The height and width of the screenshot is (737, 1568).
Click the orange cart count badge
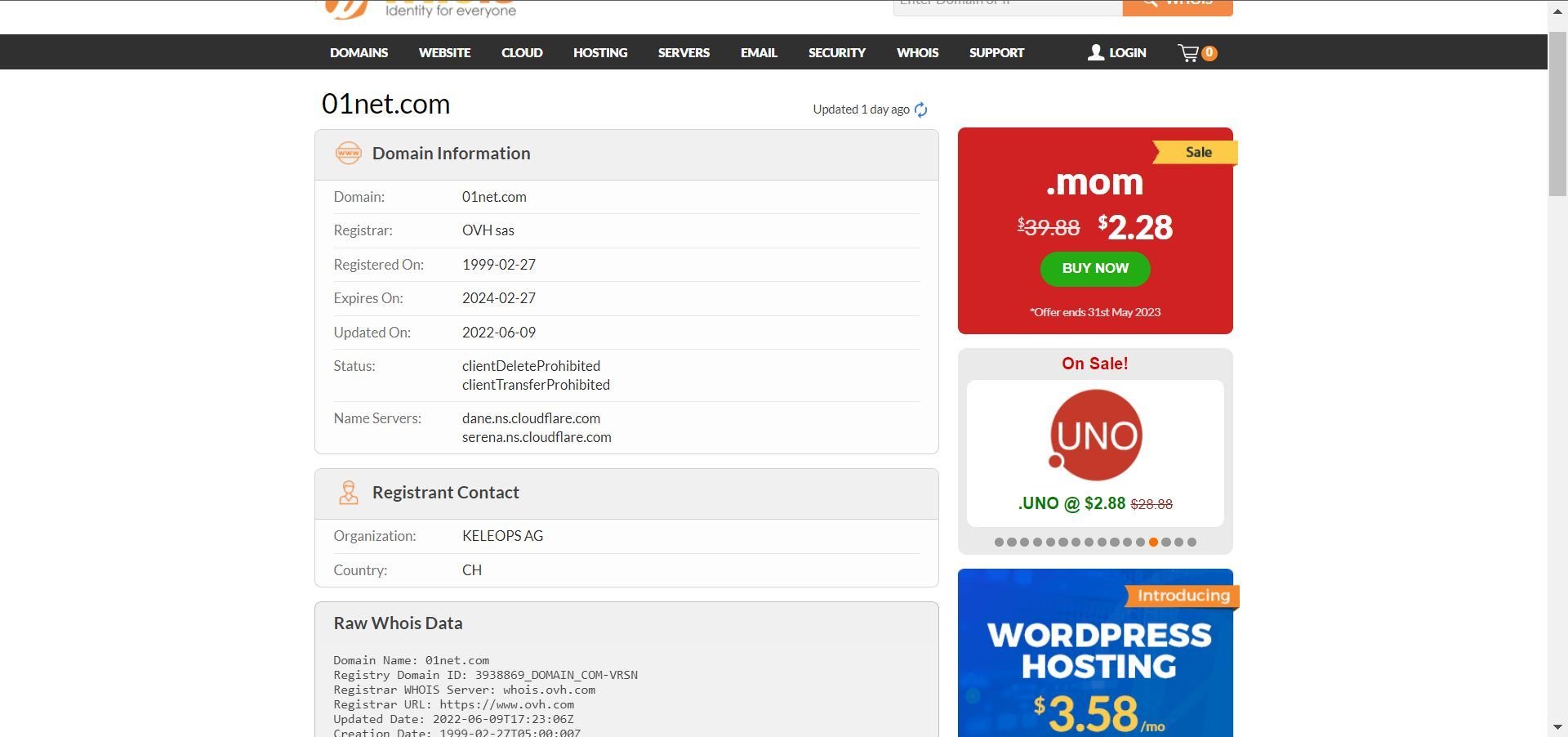pos(1209,53)
